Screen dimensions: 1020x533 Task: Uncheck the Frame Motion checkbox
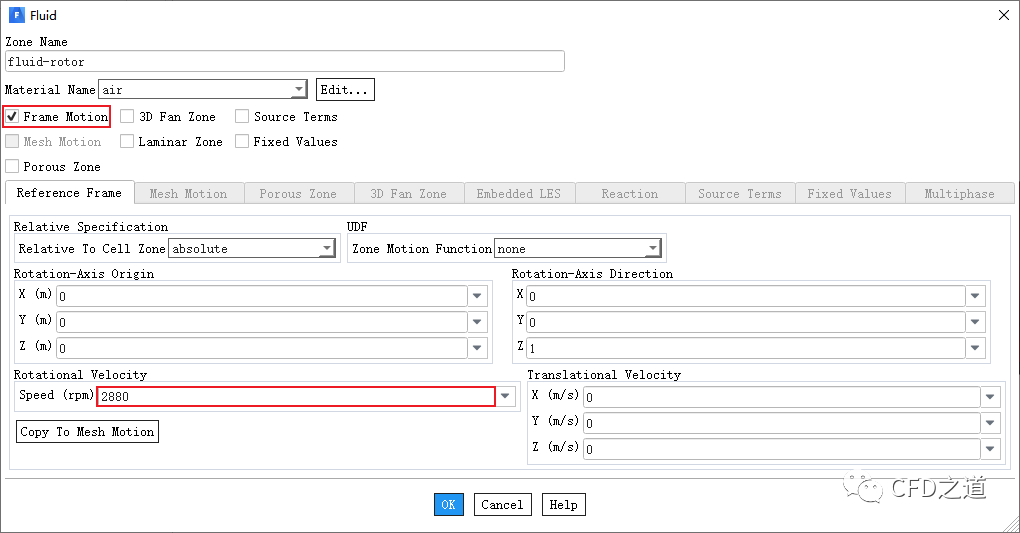tap(13, 117)
